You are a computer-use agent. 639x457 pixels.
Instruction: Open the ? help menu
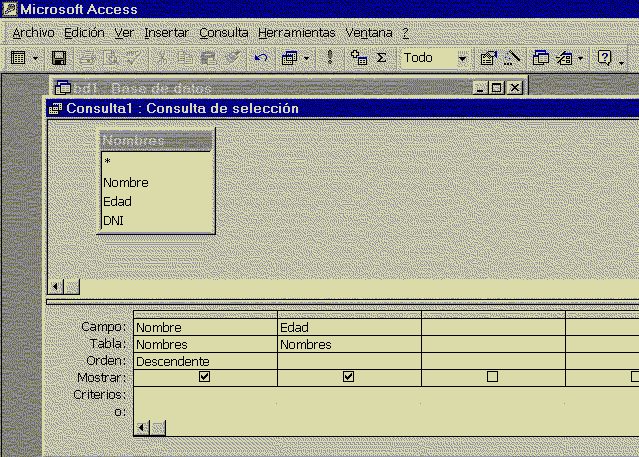405,33
